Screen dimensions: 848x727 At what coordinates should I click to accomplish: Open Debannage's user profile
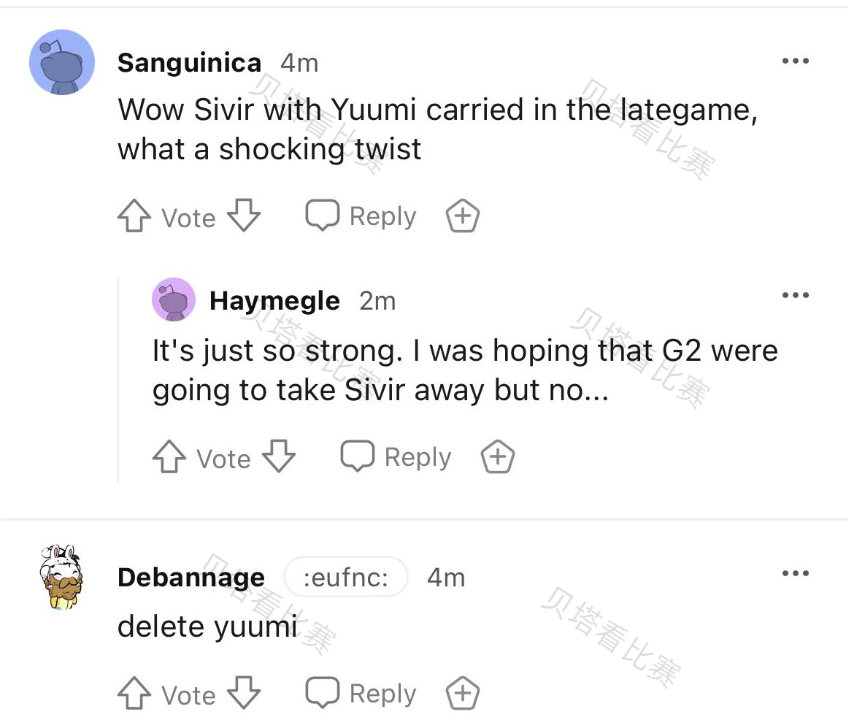[191, 577]
